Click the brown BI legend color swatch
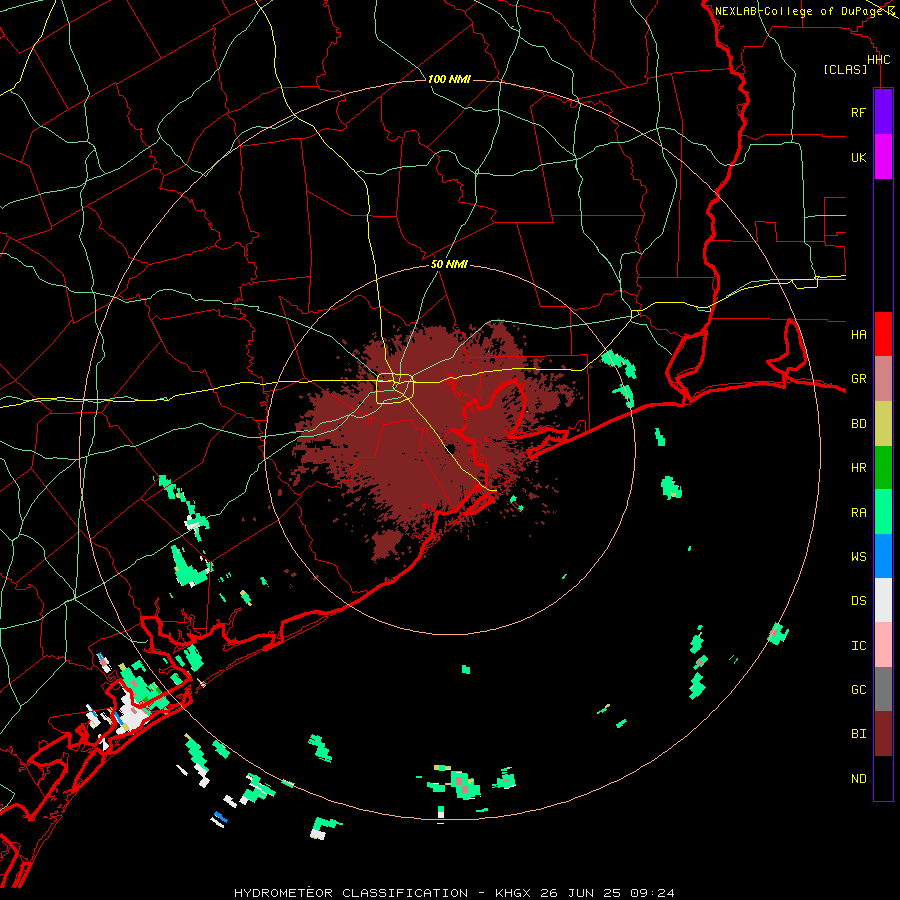 coord(883,734)
